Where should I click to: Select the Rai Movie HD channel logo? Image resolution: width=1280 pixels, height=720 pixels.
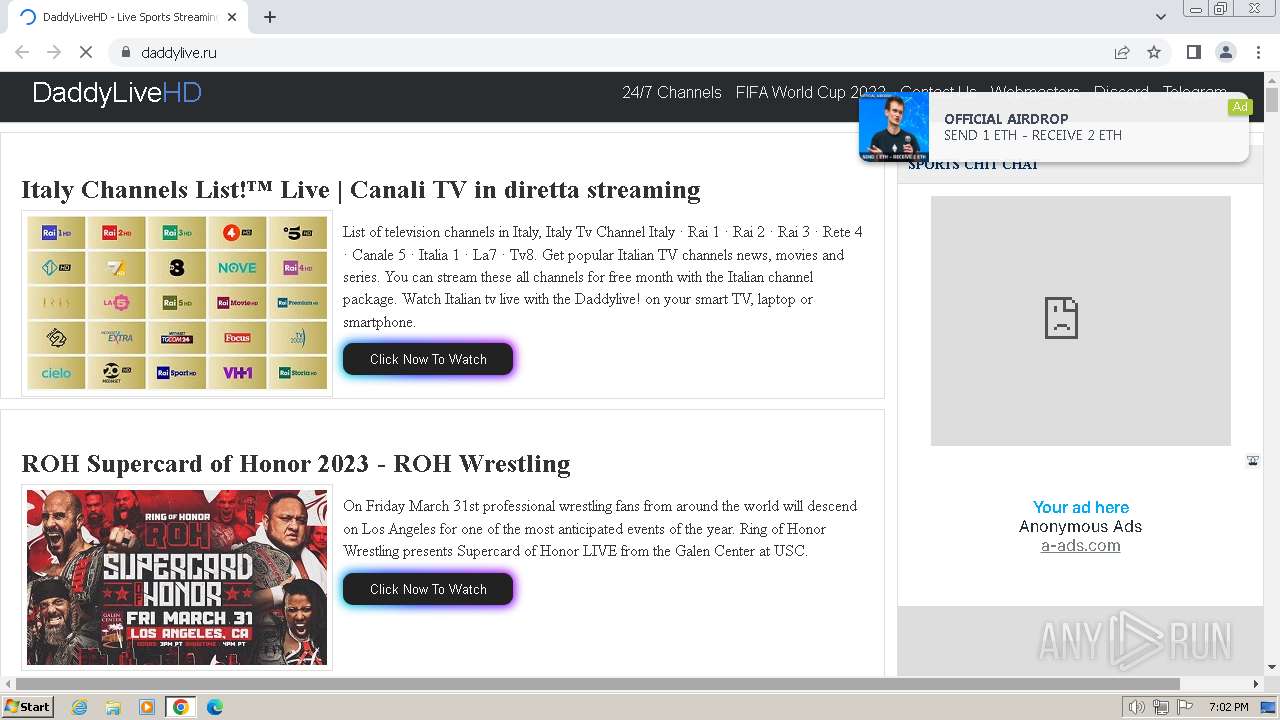[237, 303]
